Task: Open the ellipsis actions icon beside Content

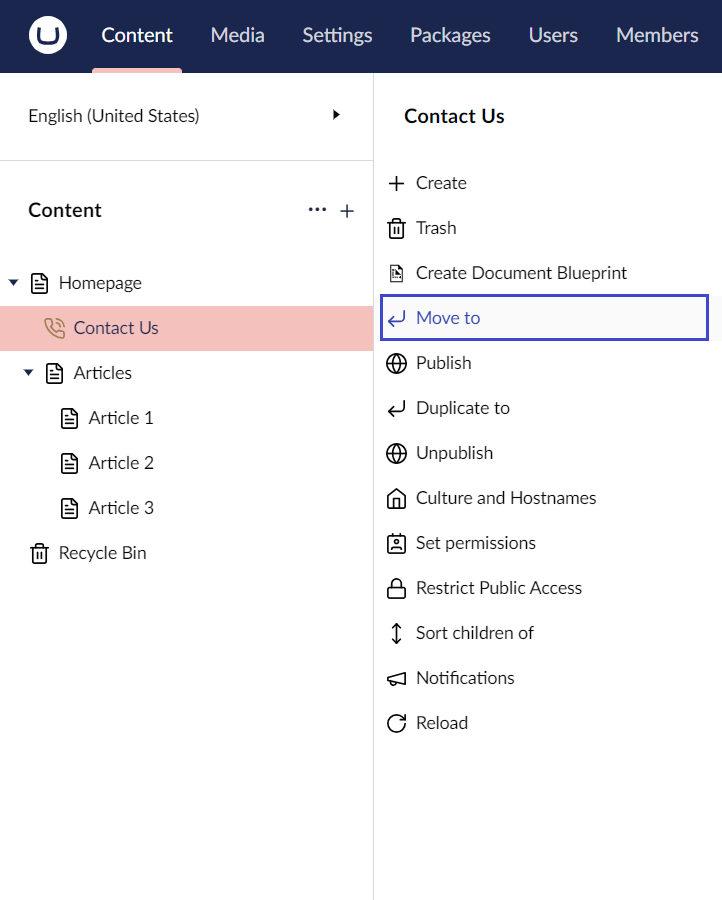Action: (x=317, y=210)
